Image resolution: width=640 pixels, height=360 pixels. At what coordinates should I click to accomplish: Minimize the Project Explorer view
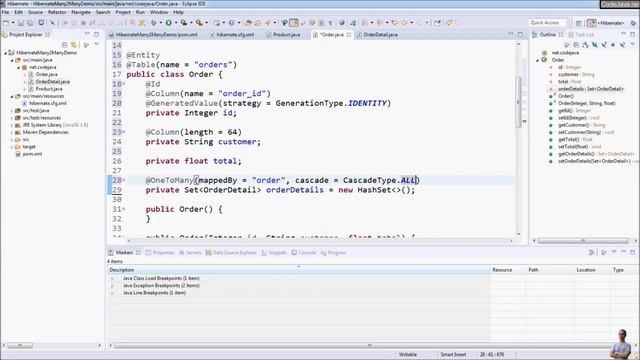tap(87, 34)
